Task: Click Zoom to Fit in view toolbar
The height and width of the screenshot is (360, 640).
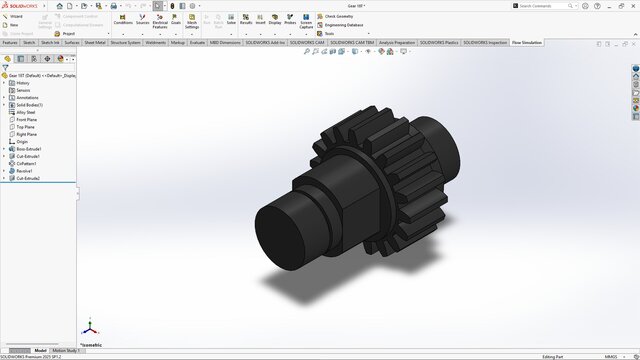Action: point(307,51)
